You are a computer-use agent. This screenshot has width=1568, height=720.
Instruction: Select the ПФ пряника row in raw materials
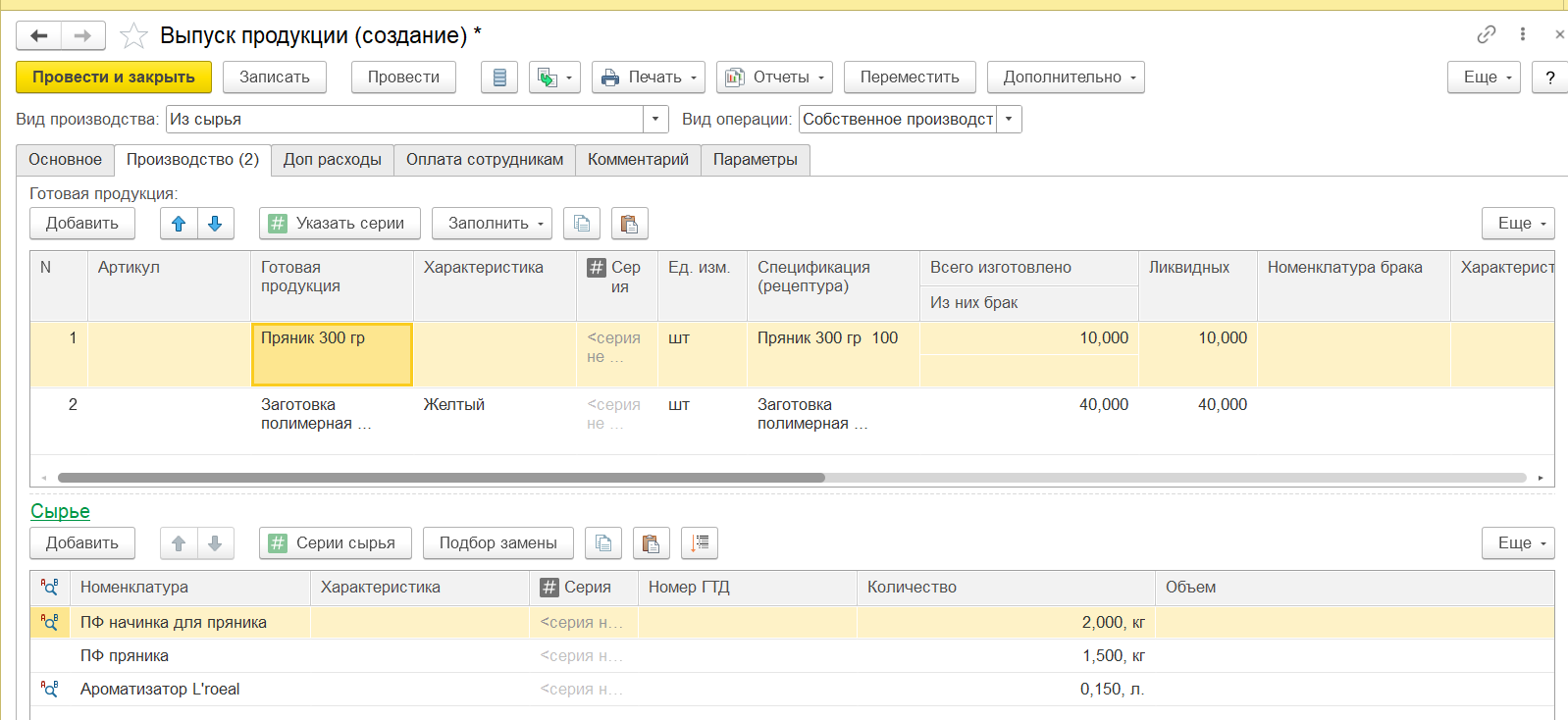point(125,656)
